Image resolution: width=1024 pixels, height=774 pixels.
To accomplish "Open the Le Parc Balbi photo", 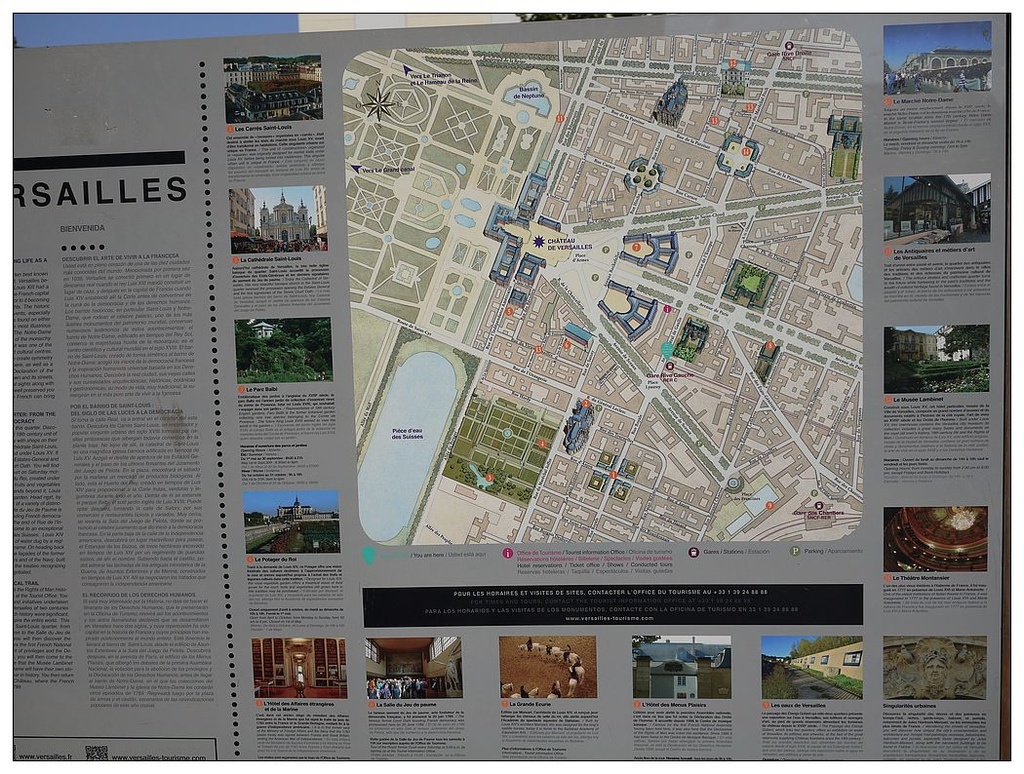I will (283, 350).
